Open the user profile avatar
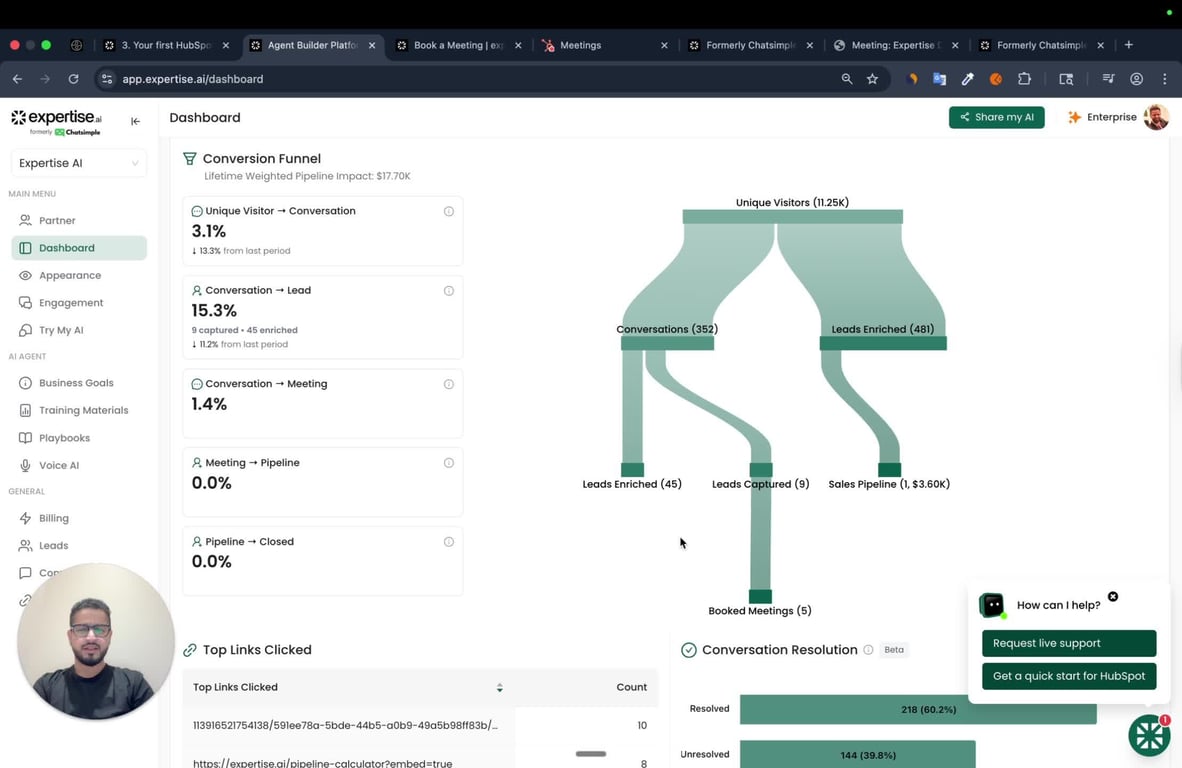The width and height of the screenshot is (1182, 768). [x=1156, y=117]
